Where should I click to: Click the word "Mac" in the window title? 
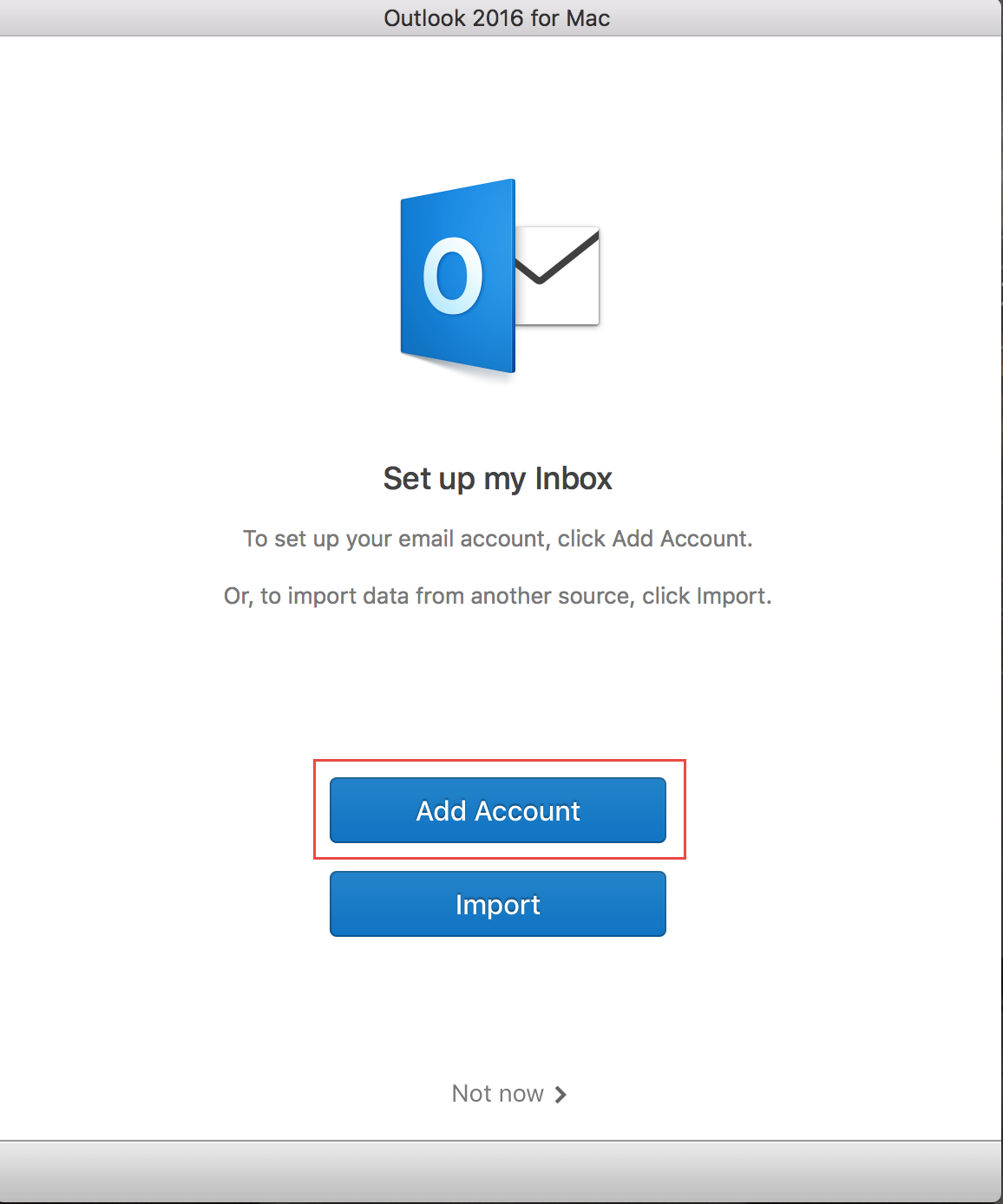(x=588, y=18)
